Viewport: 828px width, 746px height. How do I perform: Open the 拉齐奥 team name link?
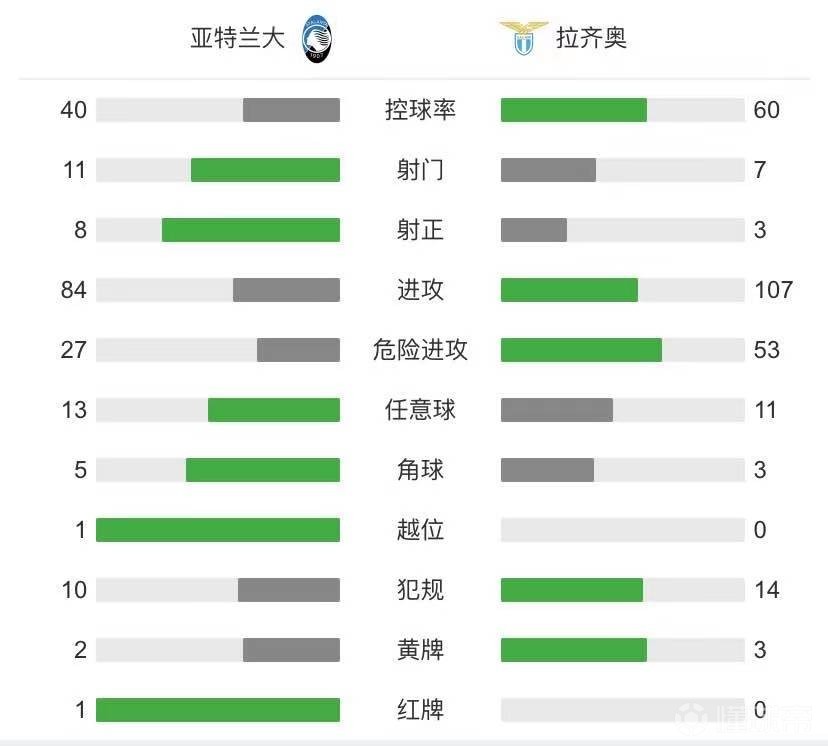591,38
